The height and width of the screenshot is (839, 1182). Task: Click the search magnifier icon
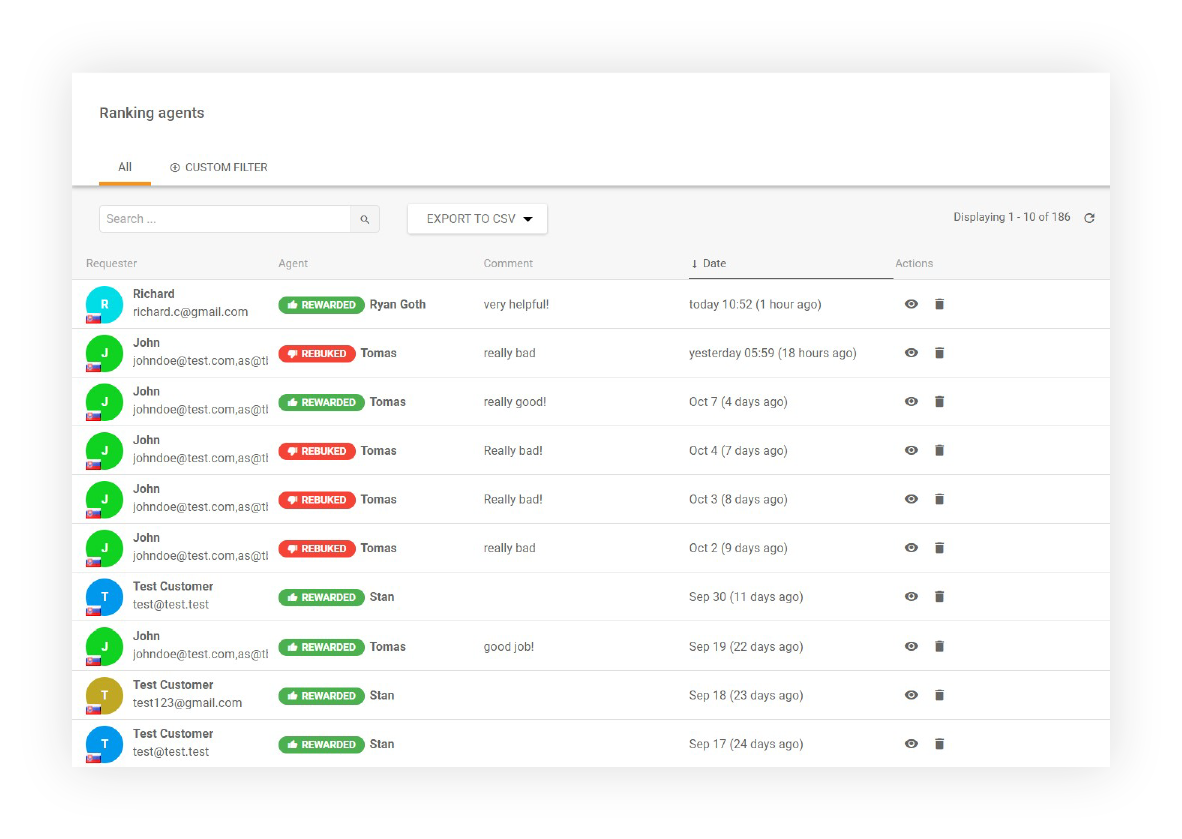click(365, 218)
